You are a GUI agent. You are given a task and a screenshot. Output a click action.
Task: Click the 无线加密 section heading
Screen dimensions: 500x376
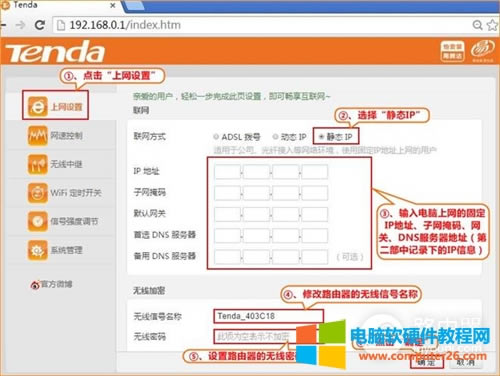[149, 291]
